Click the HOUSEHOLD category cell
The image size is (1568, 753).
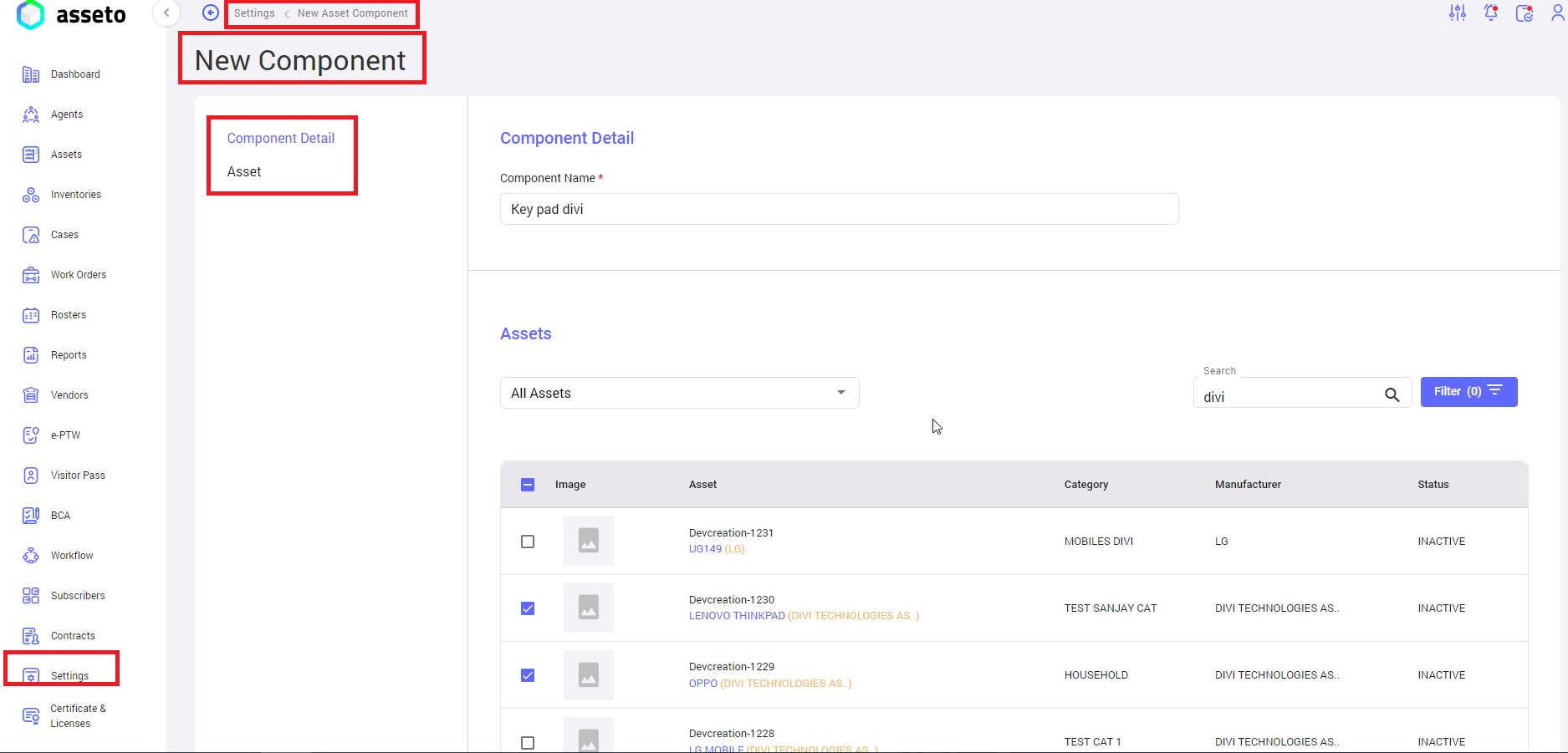(x=1096, y=675)
